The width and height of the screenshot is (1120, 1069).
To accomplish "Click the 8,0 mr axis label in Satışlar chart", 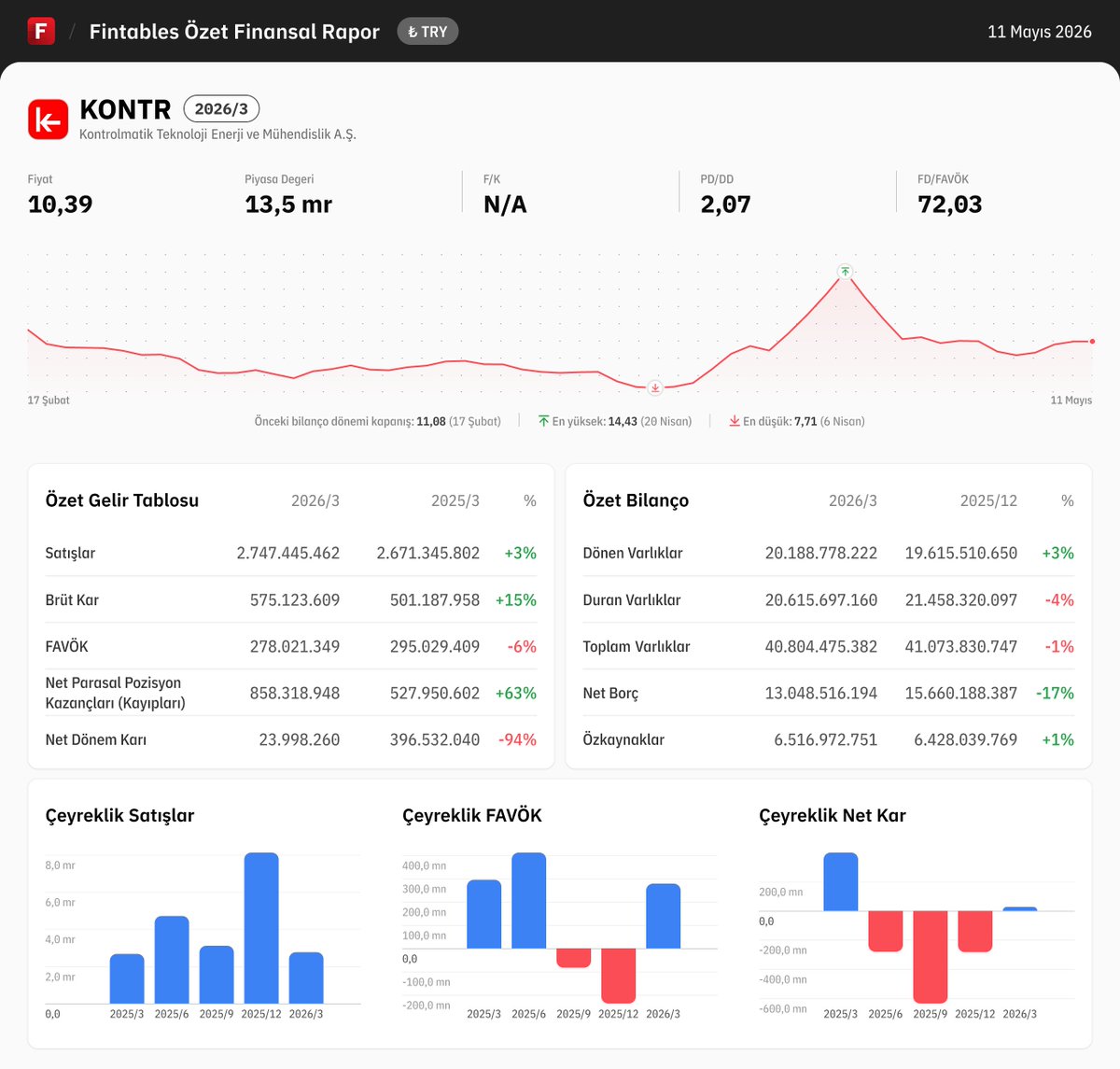I will point(60,865).
